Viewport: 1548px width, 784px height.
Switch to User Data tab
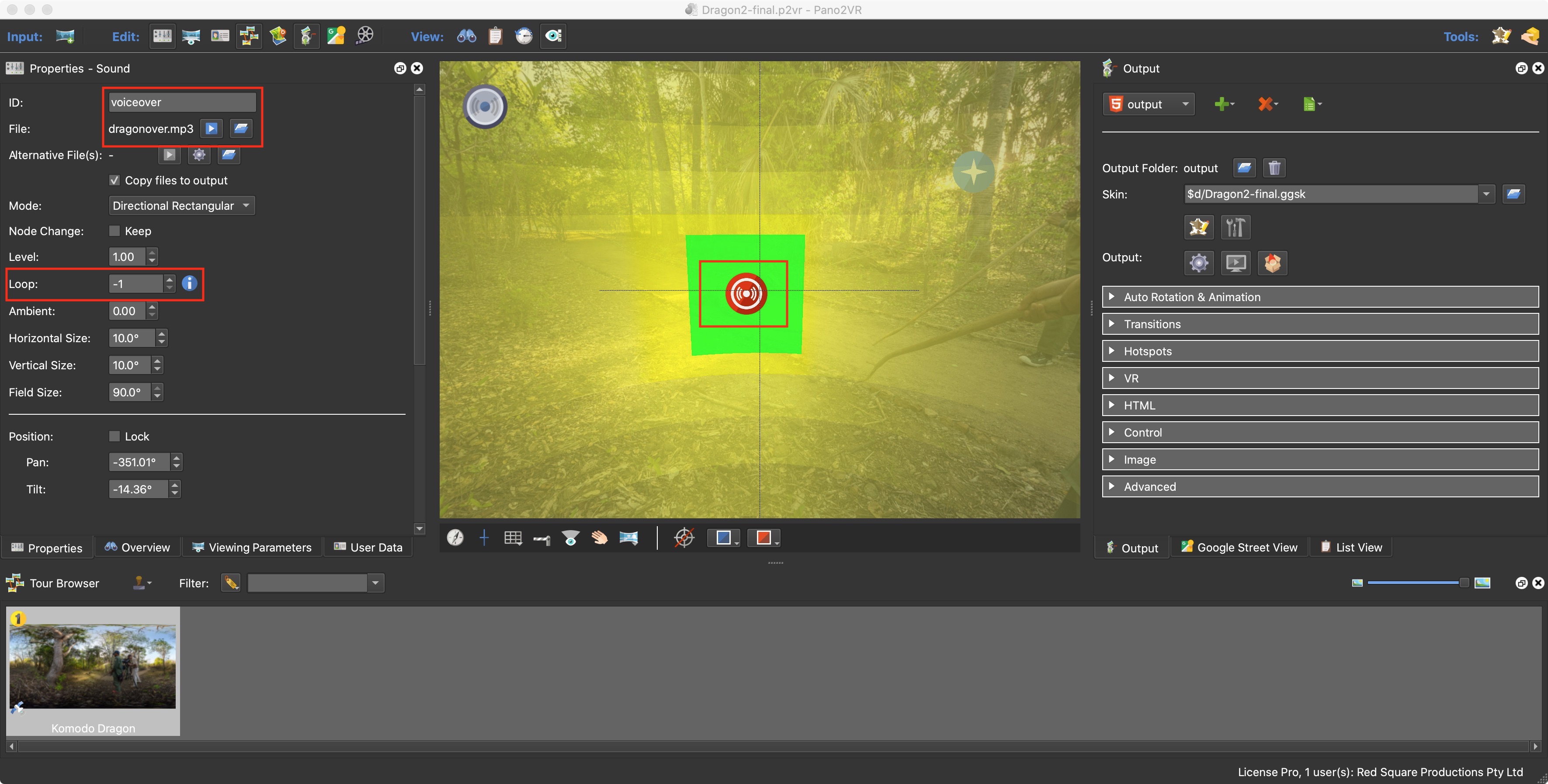pos(368,547)
